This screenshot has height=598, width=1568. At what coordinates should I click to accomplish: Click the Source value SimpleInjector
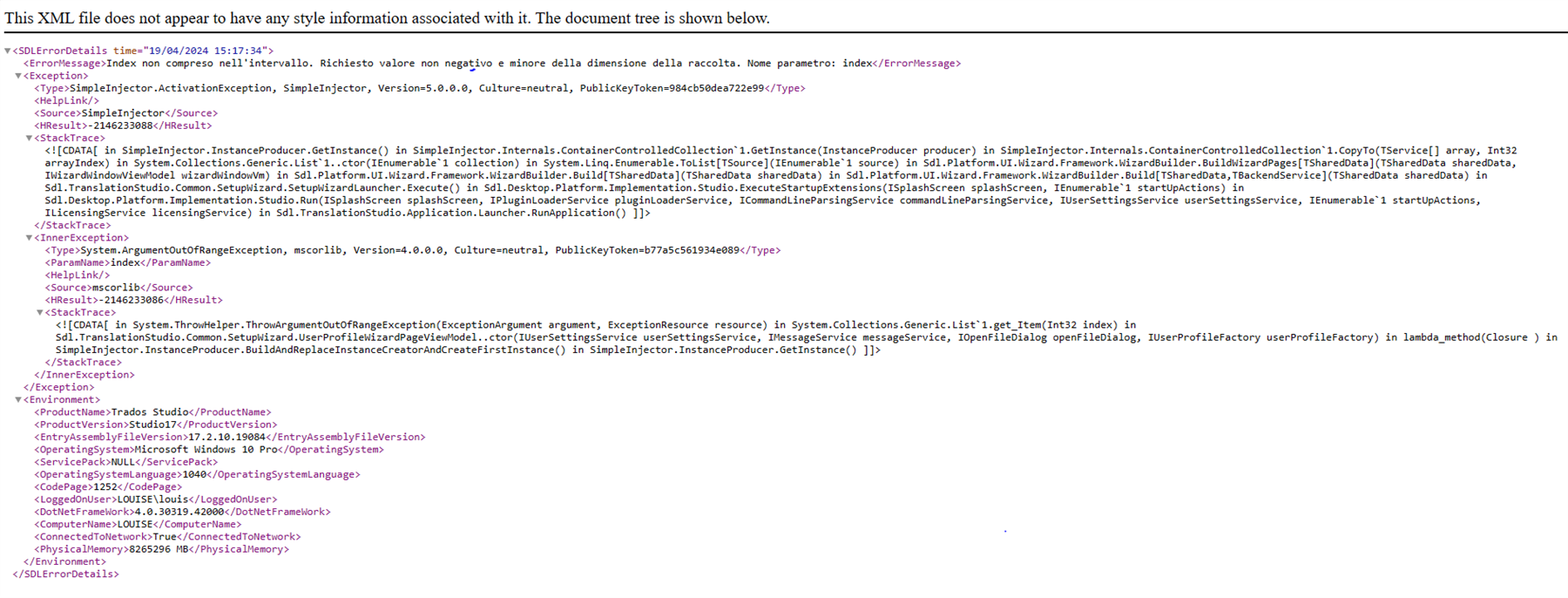(123, 113)
